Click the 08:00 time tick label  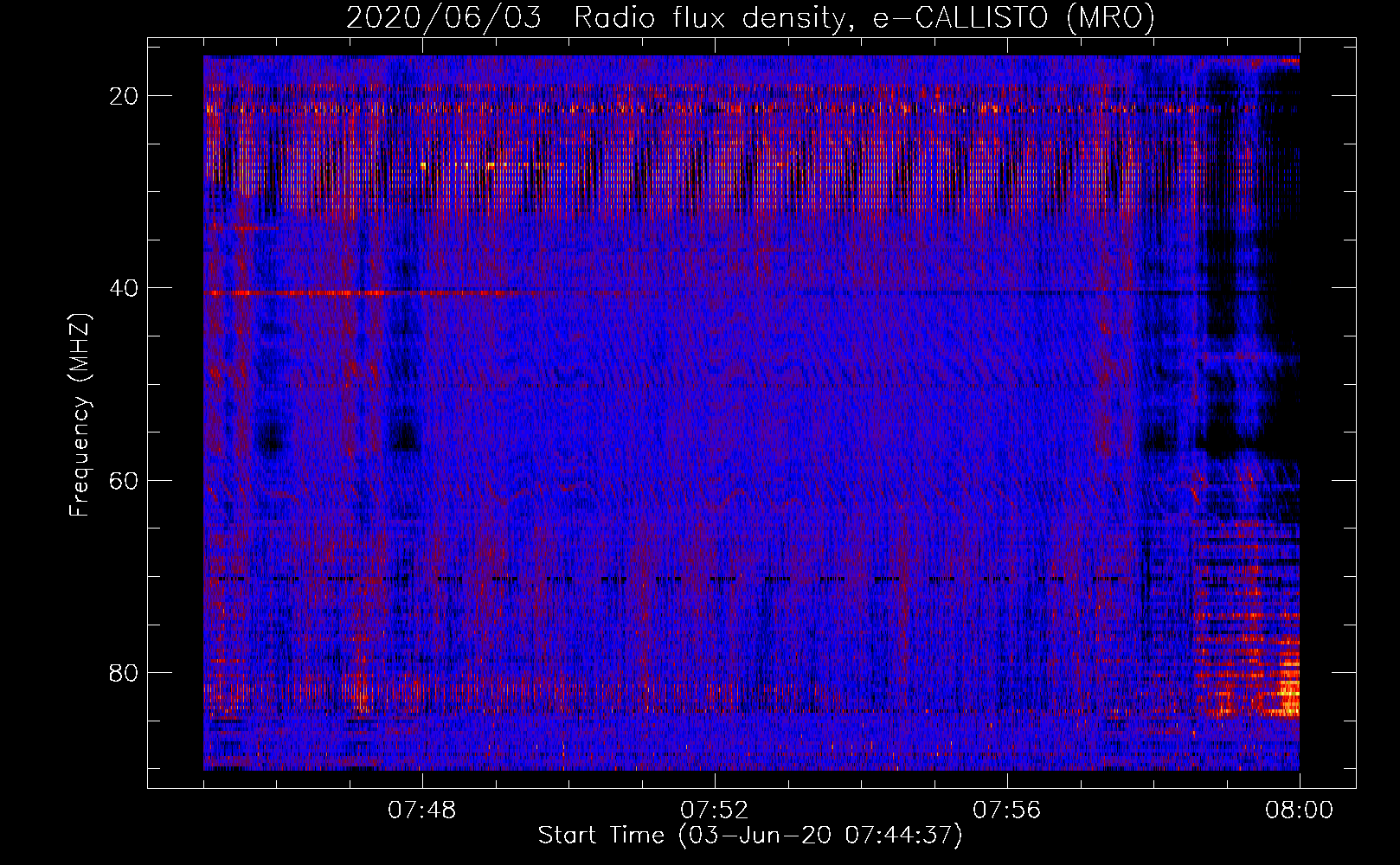pos(1299,811)
